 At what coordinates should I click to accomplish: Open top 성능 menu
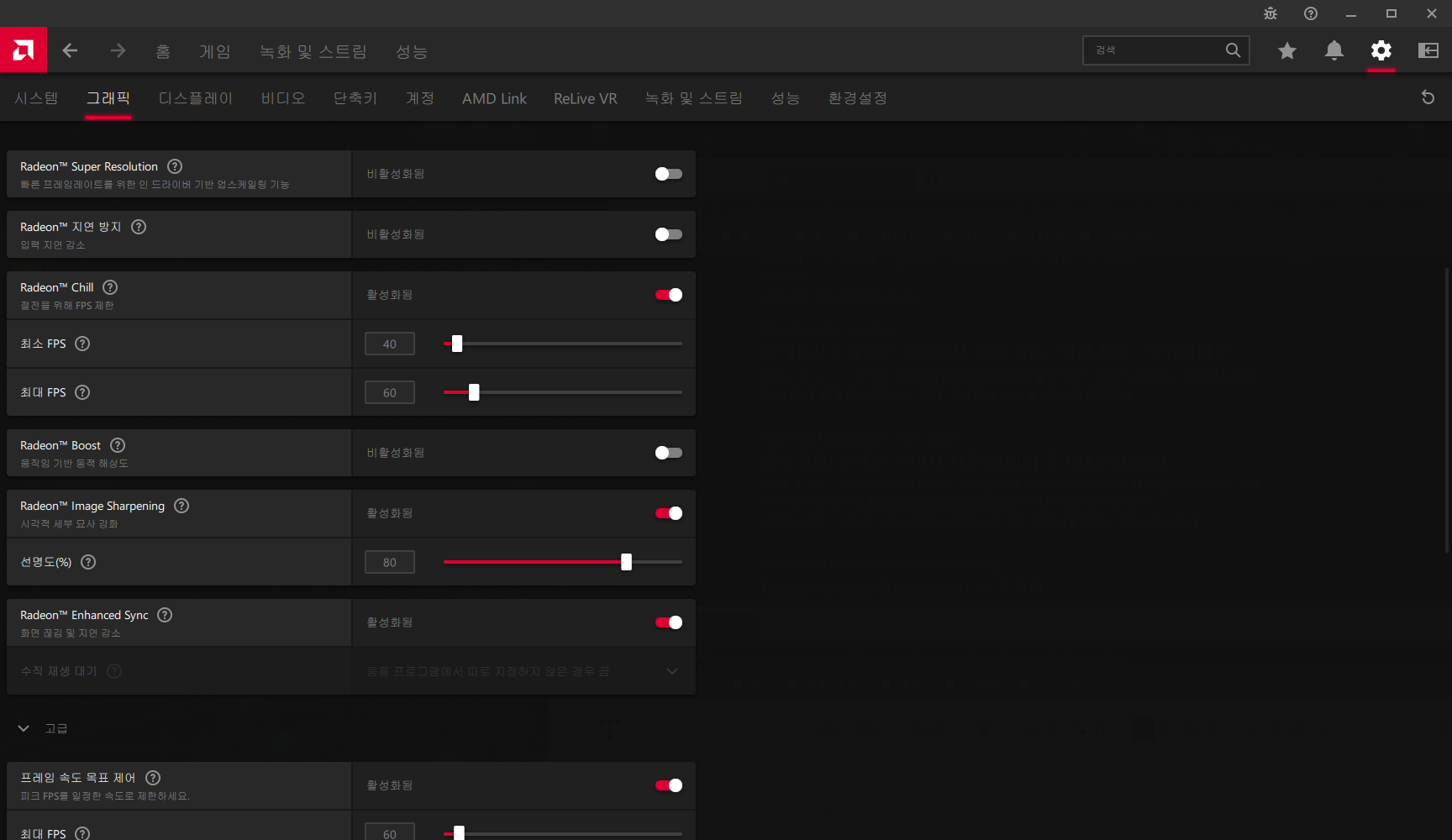[412, 51]
